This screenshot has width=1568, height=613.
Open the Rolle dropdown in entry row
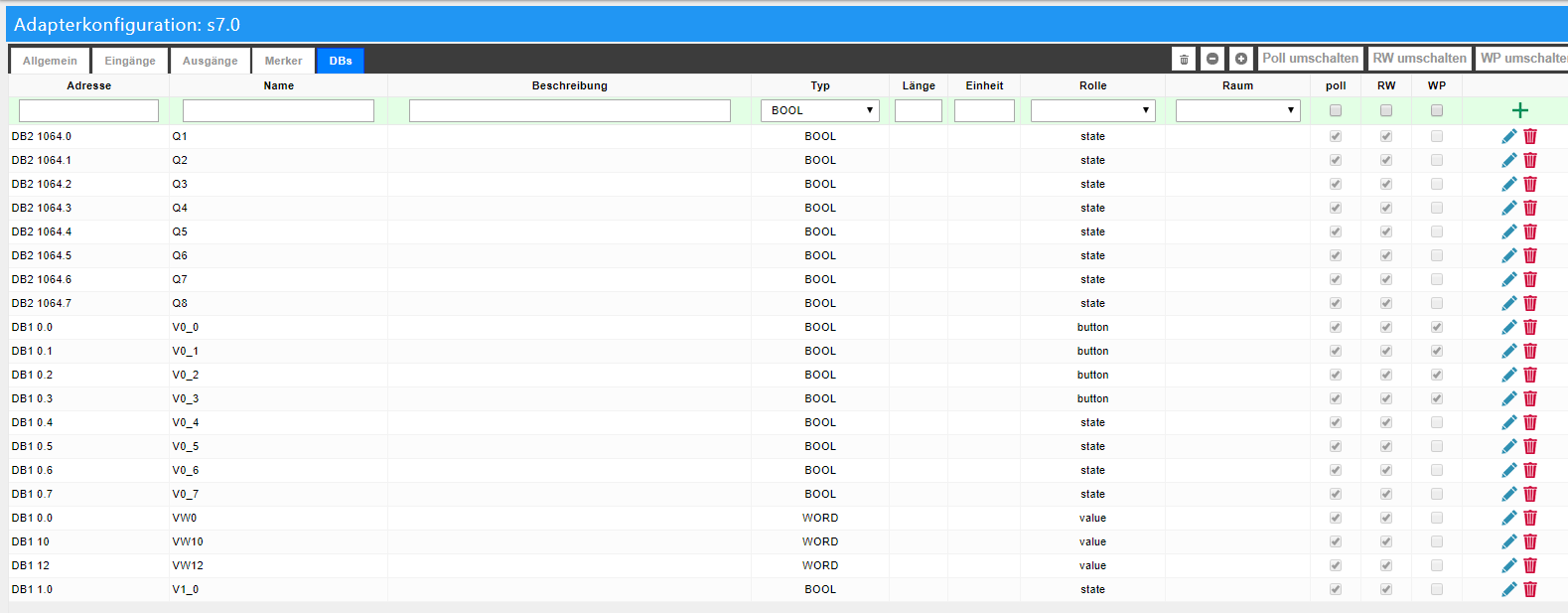[x=1092, y=110]
